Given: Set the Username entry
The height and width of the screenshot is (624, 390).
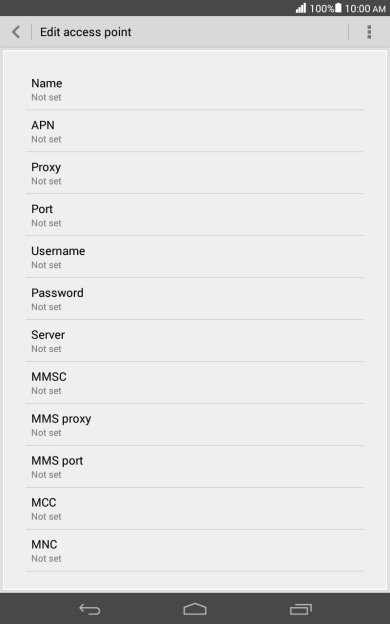Looking at the screenshot, I should tap(195, 257).
